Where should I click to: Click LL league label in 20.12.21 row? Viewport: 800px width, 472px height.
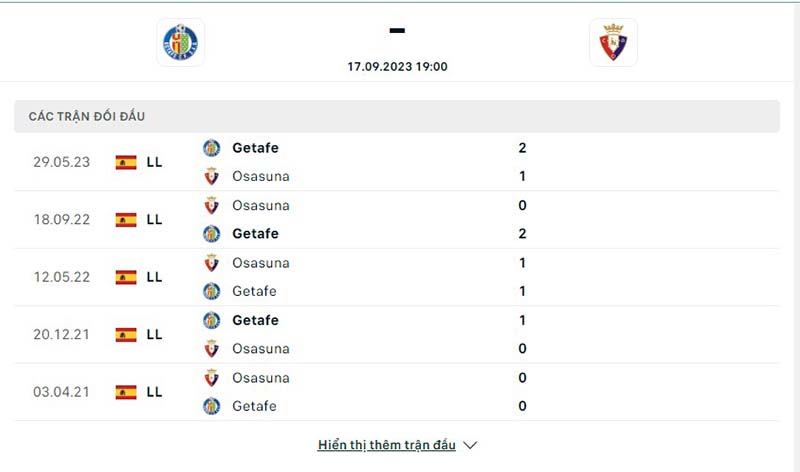[154, 335]
